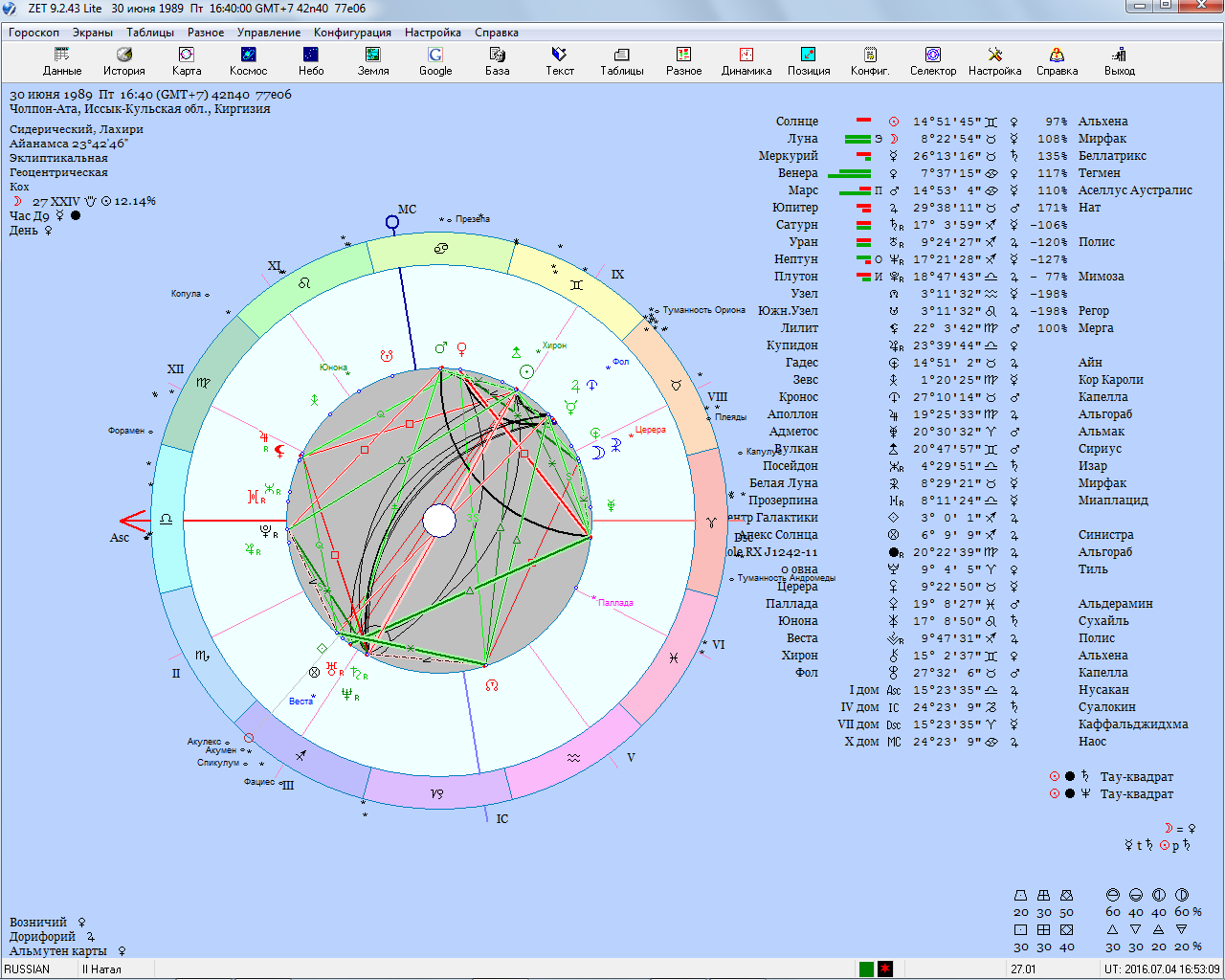The image size is (1225, 980).
Task: Open the Экраны menu
Action: tap(93, 33)
